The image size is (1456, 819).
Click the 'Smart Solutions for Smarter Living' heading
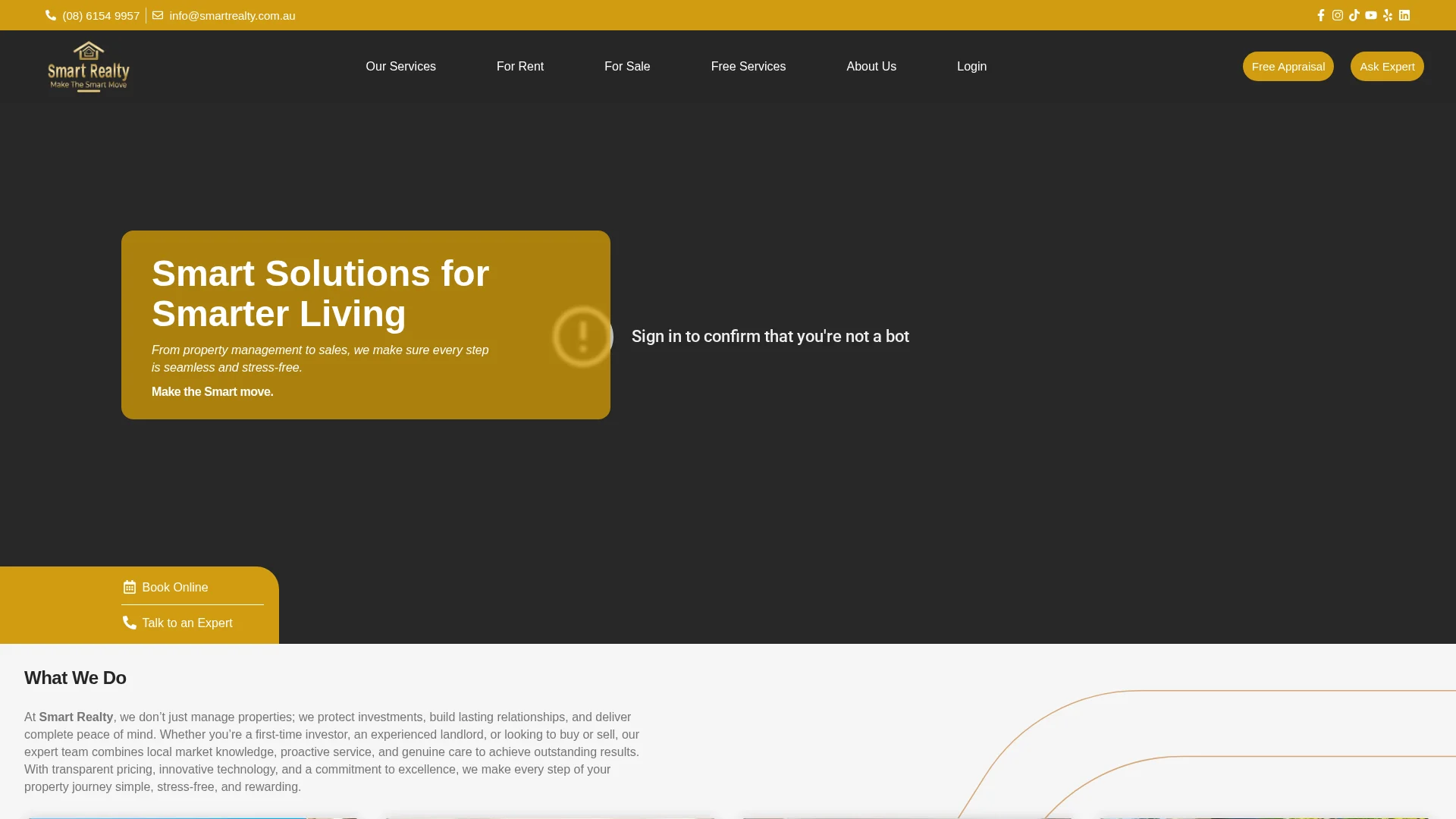coord(320,293)
